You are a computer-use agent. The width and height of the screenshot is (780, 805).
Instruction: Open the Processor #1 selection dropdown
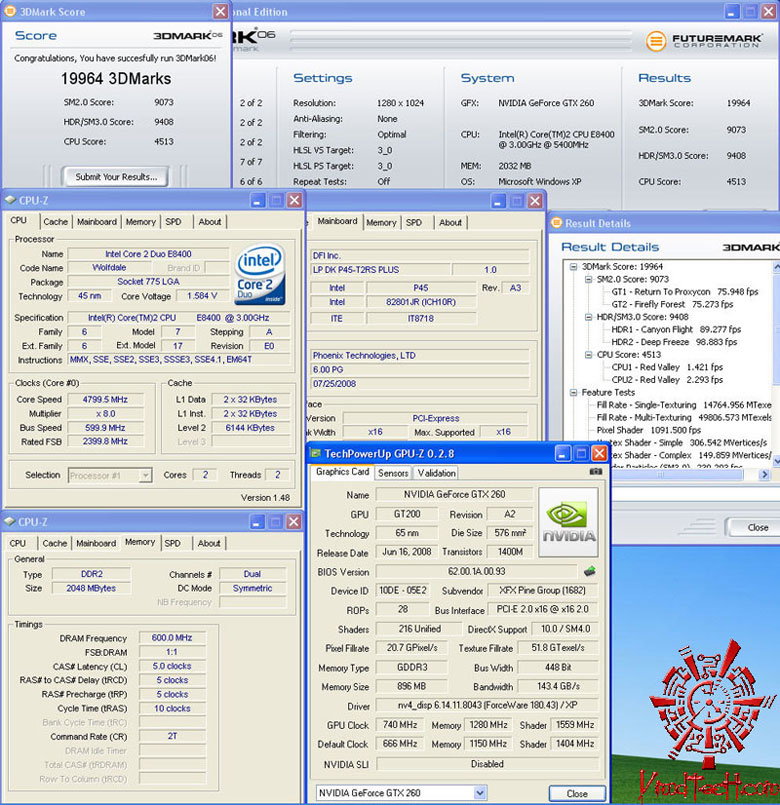click(x=146, y=475)
